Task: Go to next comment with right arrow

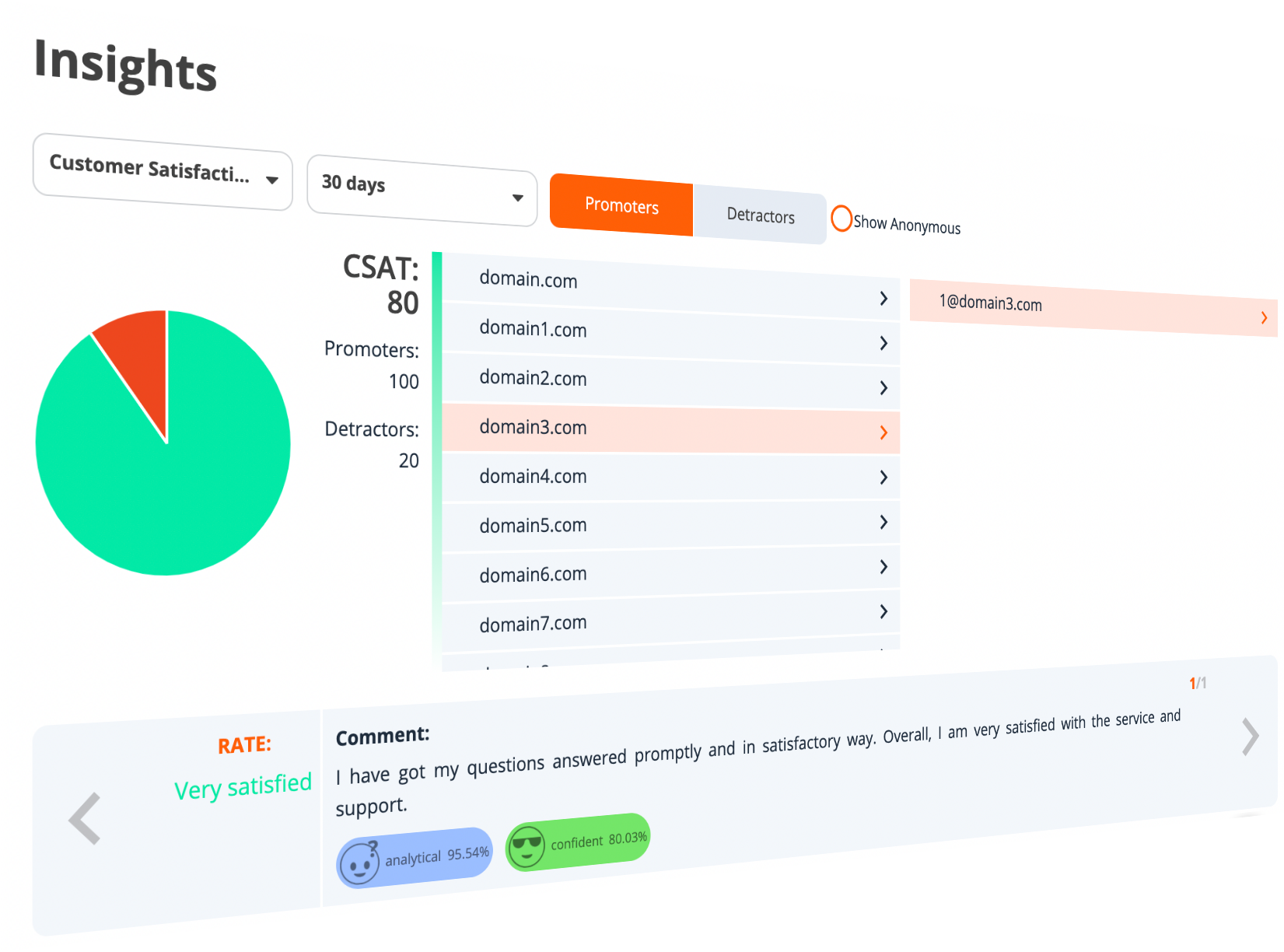Action: pyautogui.click(x=1250, y=737)
